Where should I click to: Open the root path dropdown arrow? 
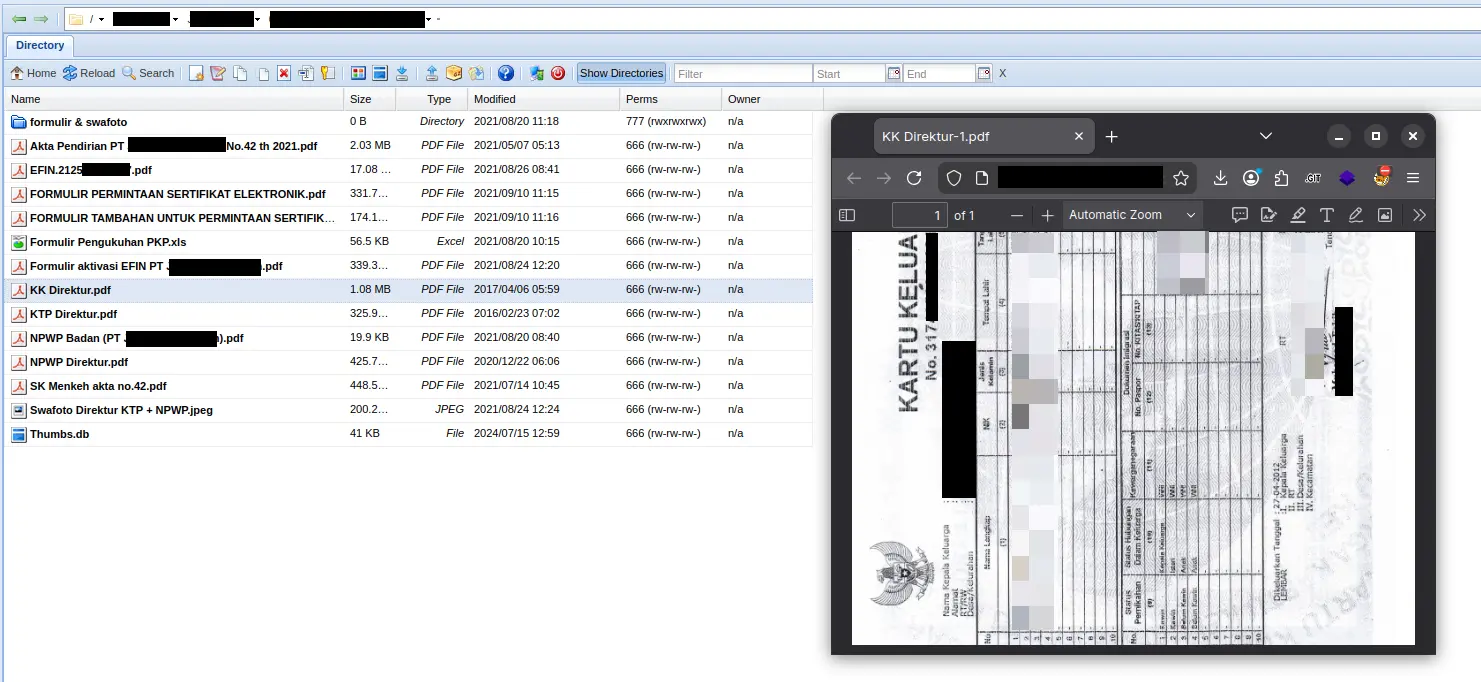coord(102,20)
